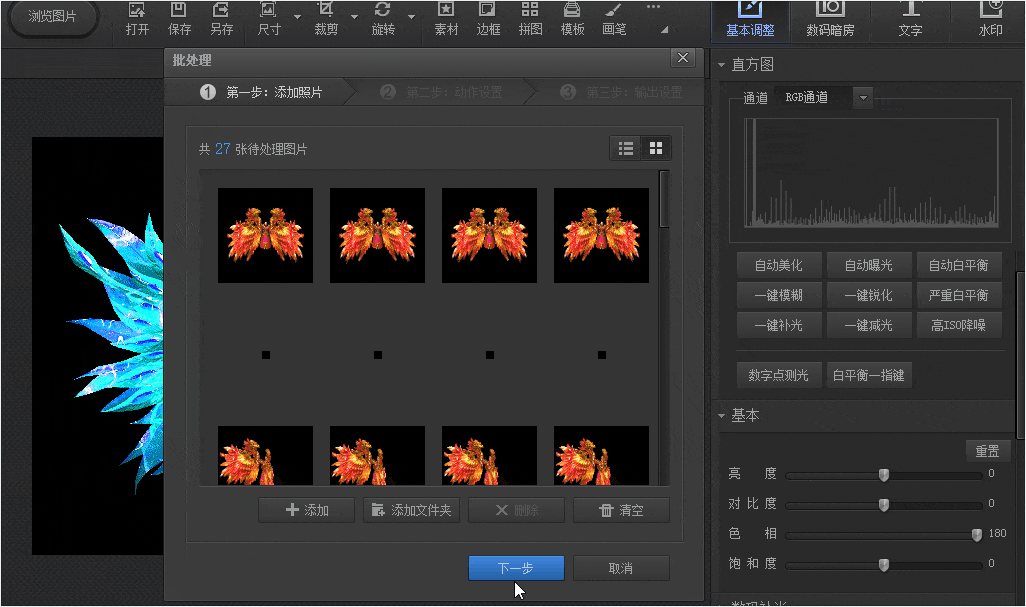
Task: Open the RGB channel (RGB通道) dropdown
Action: 863,97
